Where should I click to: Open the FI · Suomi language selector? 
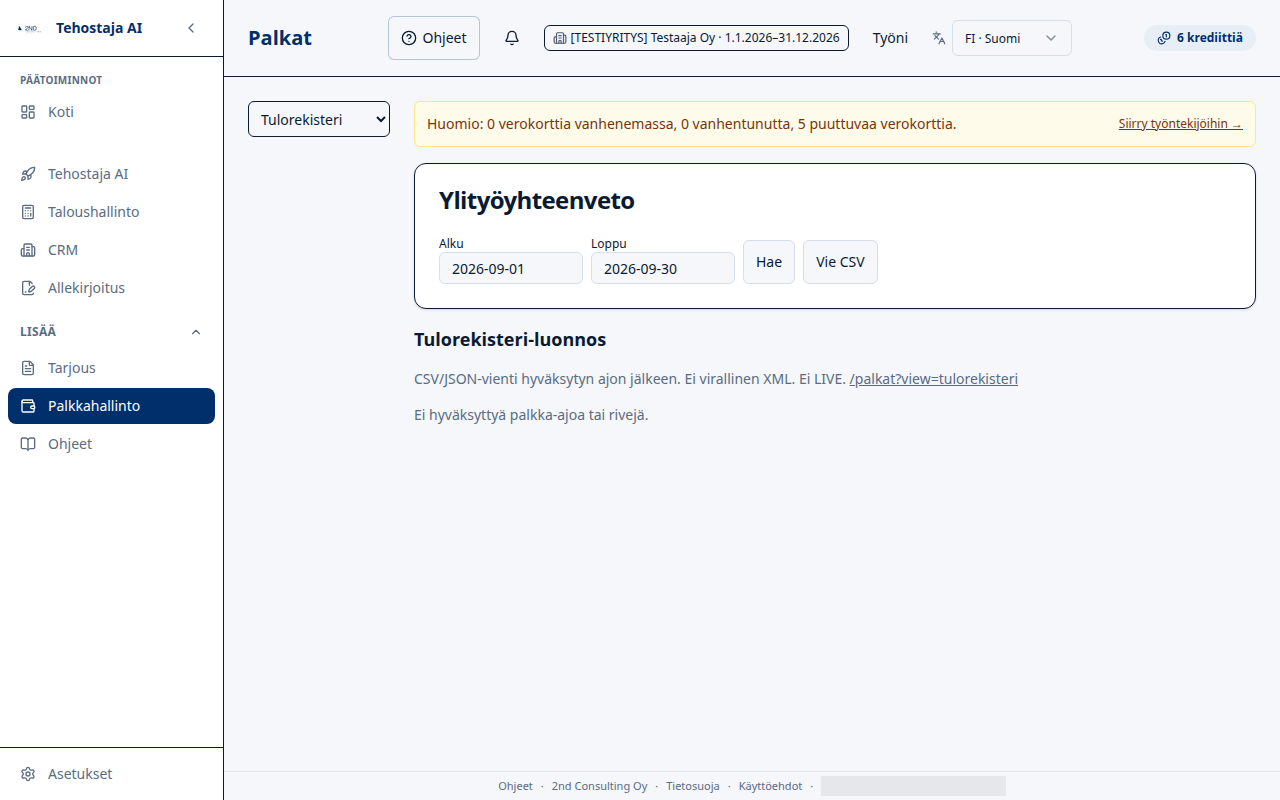click(x=1011, y=38)
